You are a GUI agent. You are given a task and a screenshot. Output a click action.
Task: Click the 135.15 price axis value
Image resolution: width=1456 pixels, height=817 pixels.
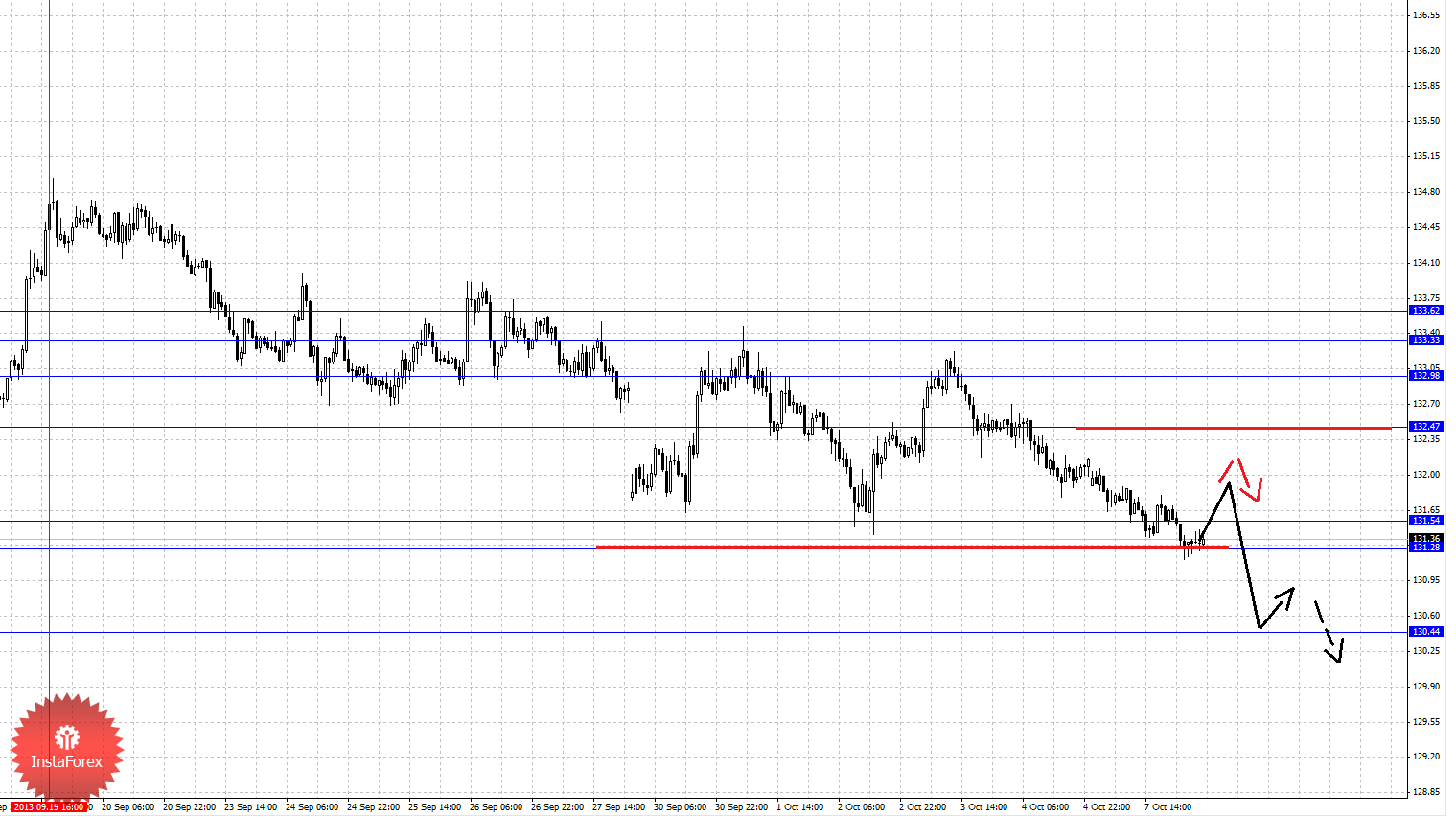[1426, 156]
